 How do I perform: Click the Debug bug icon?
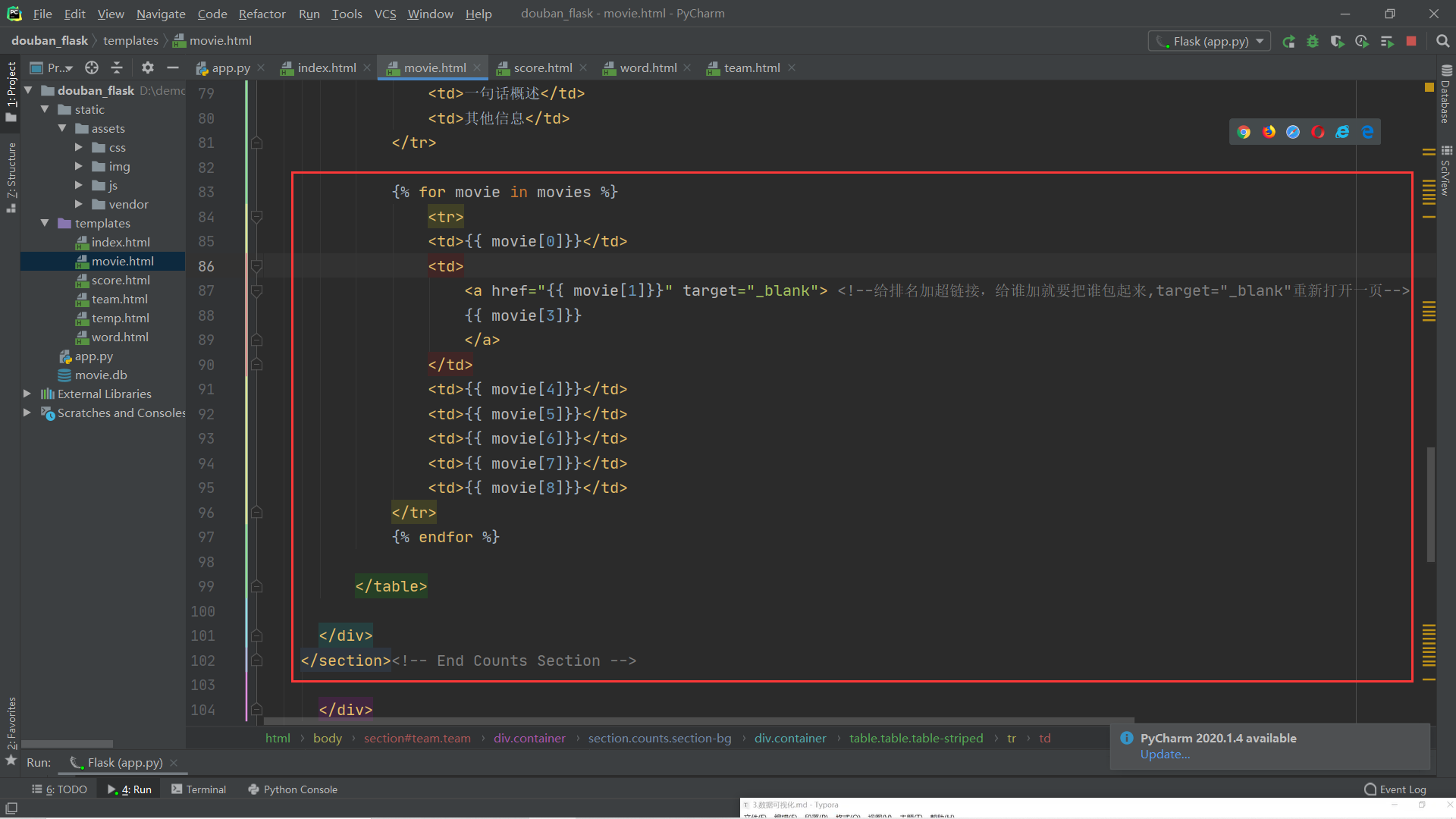[x=1313, y=42]
